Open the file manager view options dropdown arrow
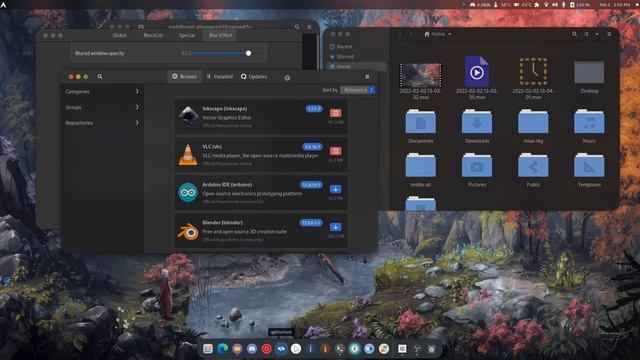This screenshot has height=360, width=640. [597, 34]
